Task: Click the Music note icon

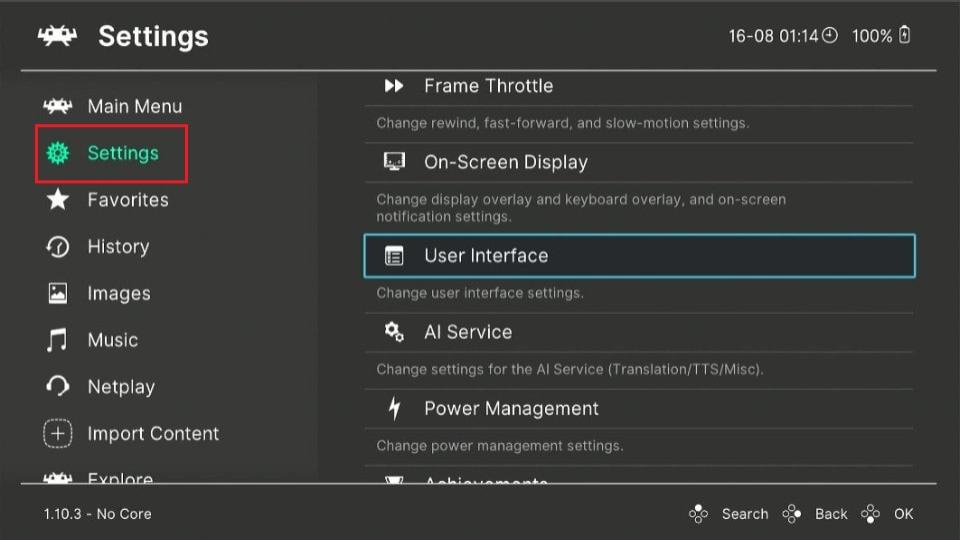Action: (57, 340)
